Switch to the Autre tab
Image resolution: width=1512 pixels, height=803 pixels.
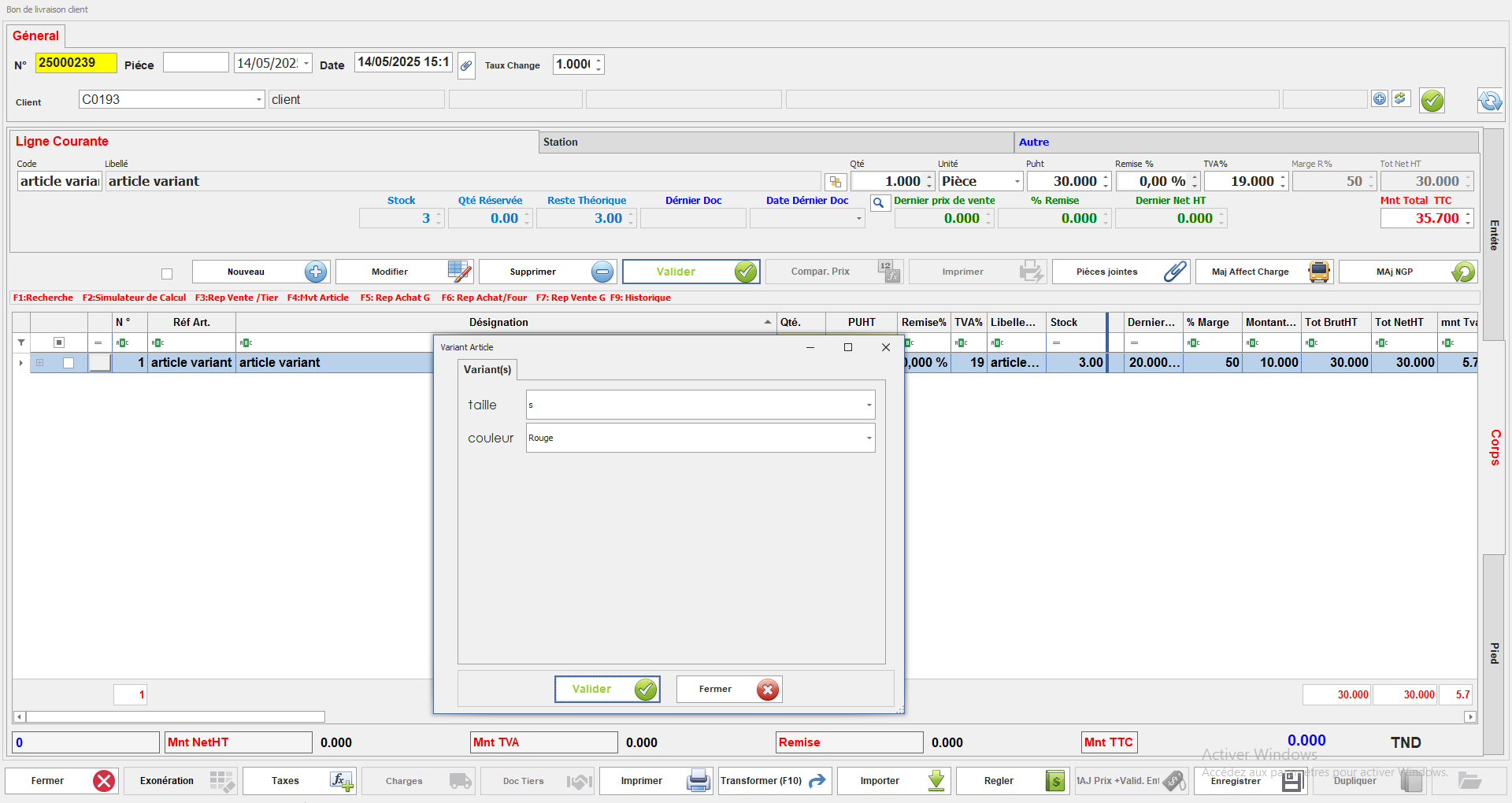1033,142
